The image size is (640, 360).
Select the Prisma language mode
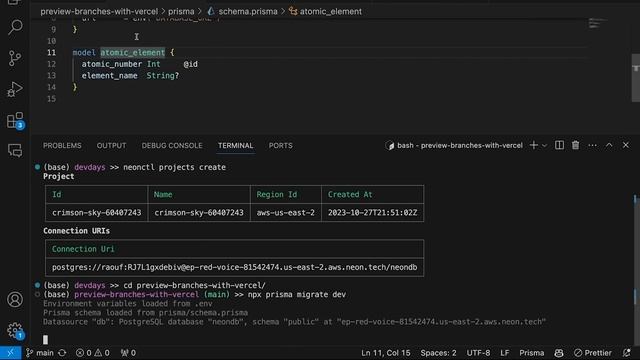531,353
